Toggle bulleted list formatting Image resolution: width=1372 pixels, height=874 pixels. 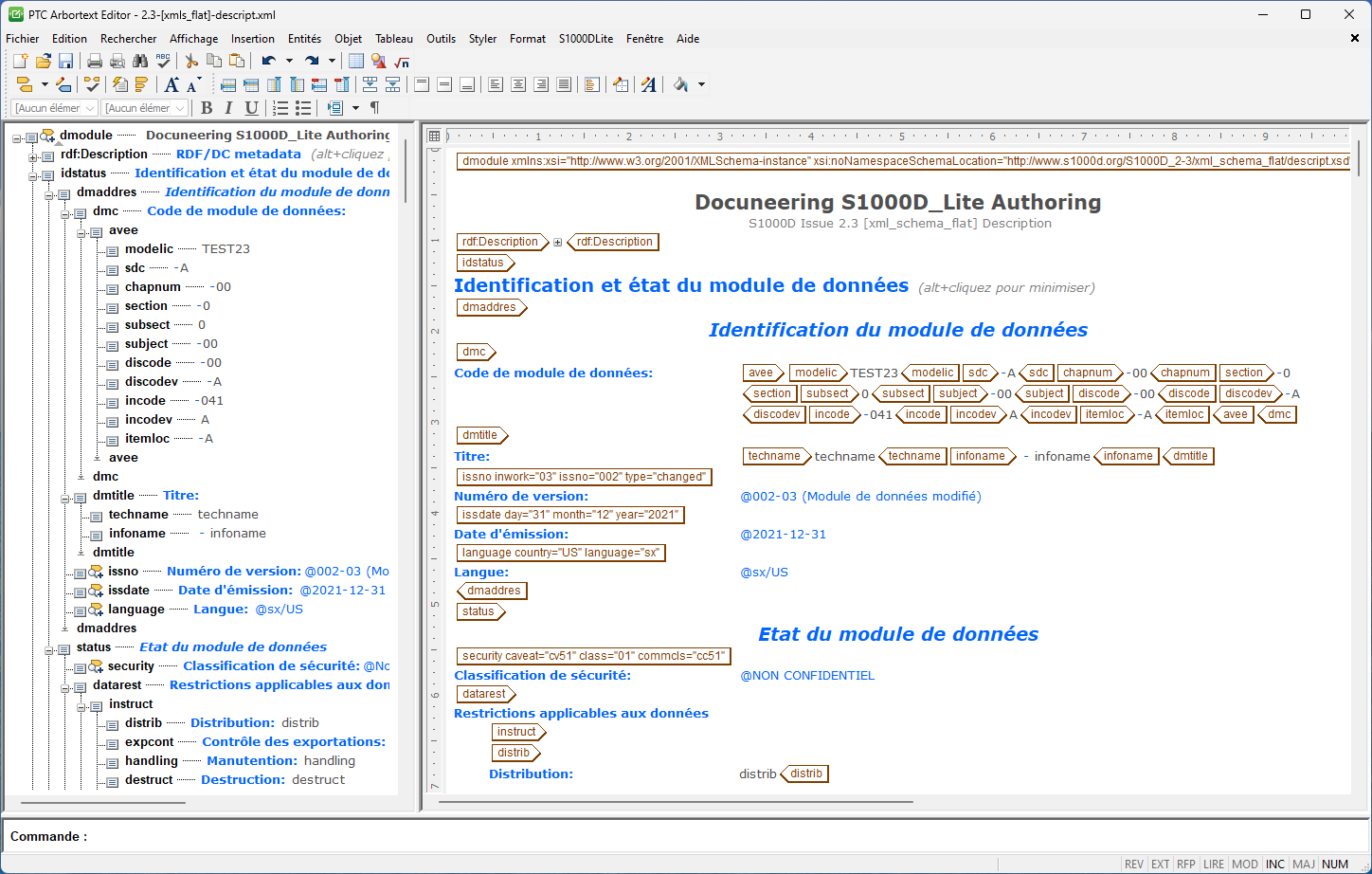pos(303,108)
